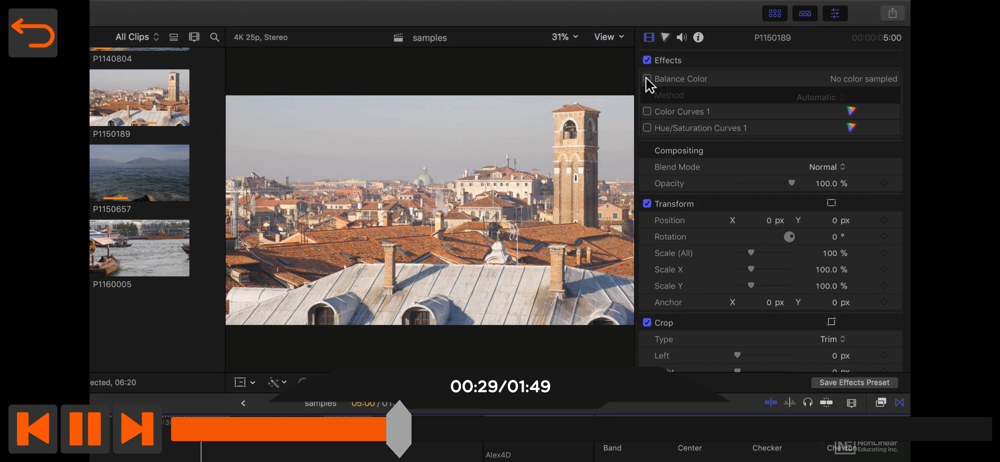Select the Center transition
This screenshot has width=1000, height=462.
click(x=689, y=448)
